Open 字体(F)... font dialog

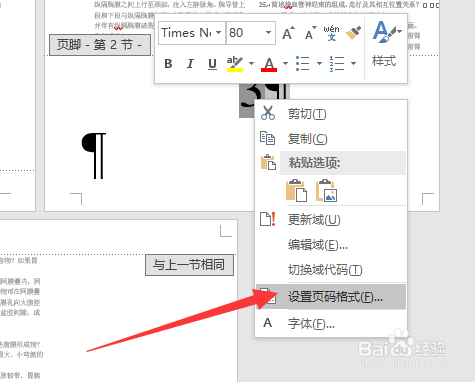click(x=331, y=323)
